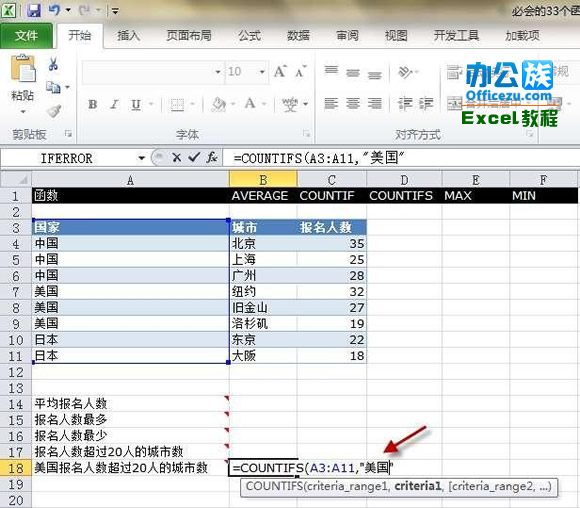
Task: Click the Cut scissors icon
Action: 53,64
